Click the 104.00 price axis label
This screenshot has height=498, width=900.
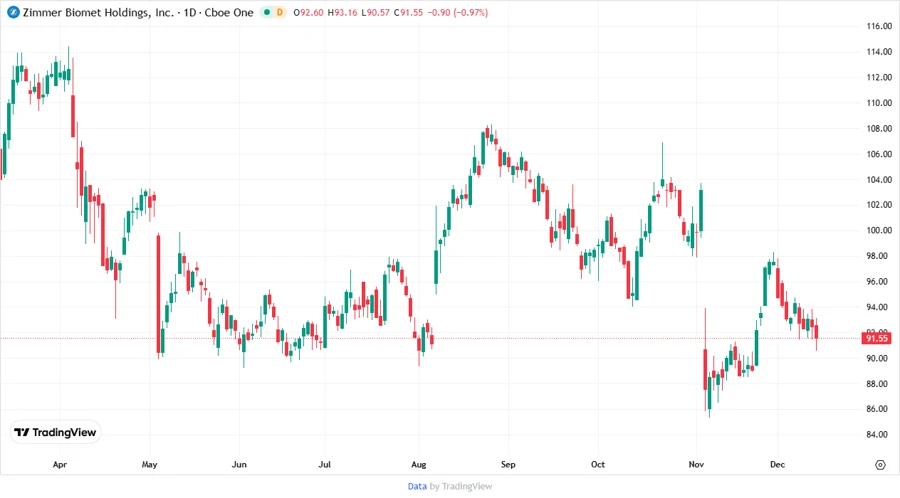pyautogui.click(x=879, y=180)
